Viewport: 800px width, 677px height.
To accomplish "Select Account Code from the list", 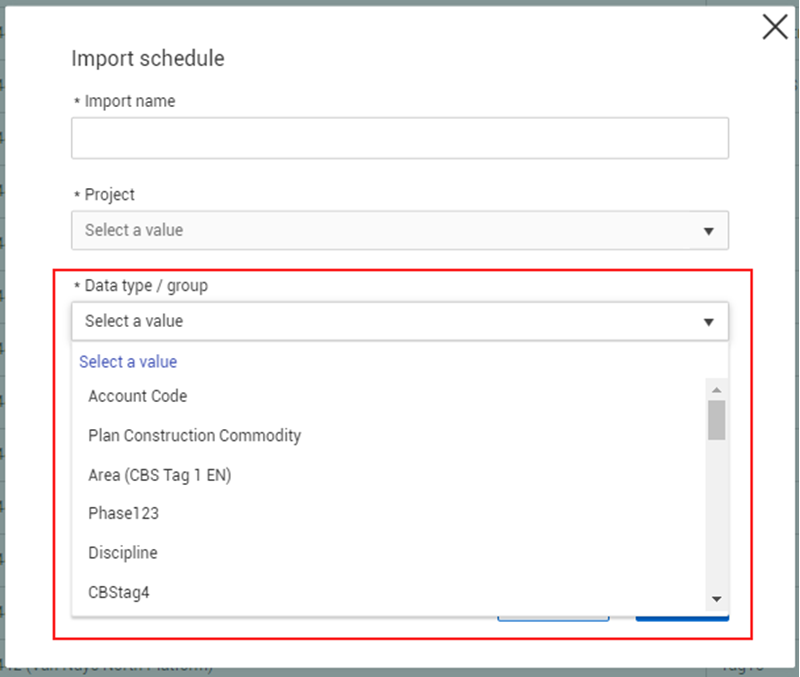I will pos(138,396).
